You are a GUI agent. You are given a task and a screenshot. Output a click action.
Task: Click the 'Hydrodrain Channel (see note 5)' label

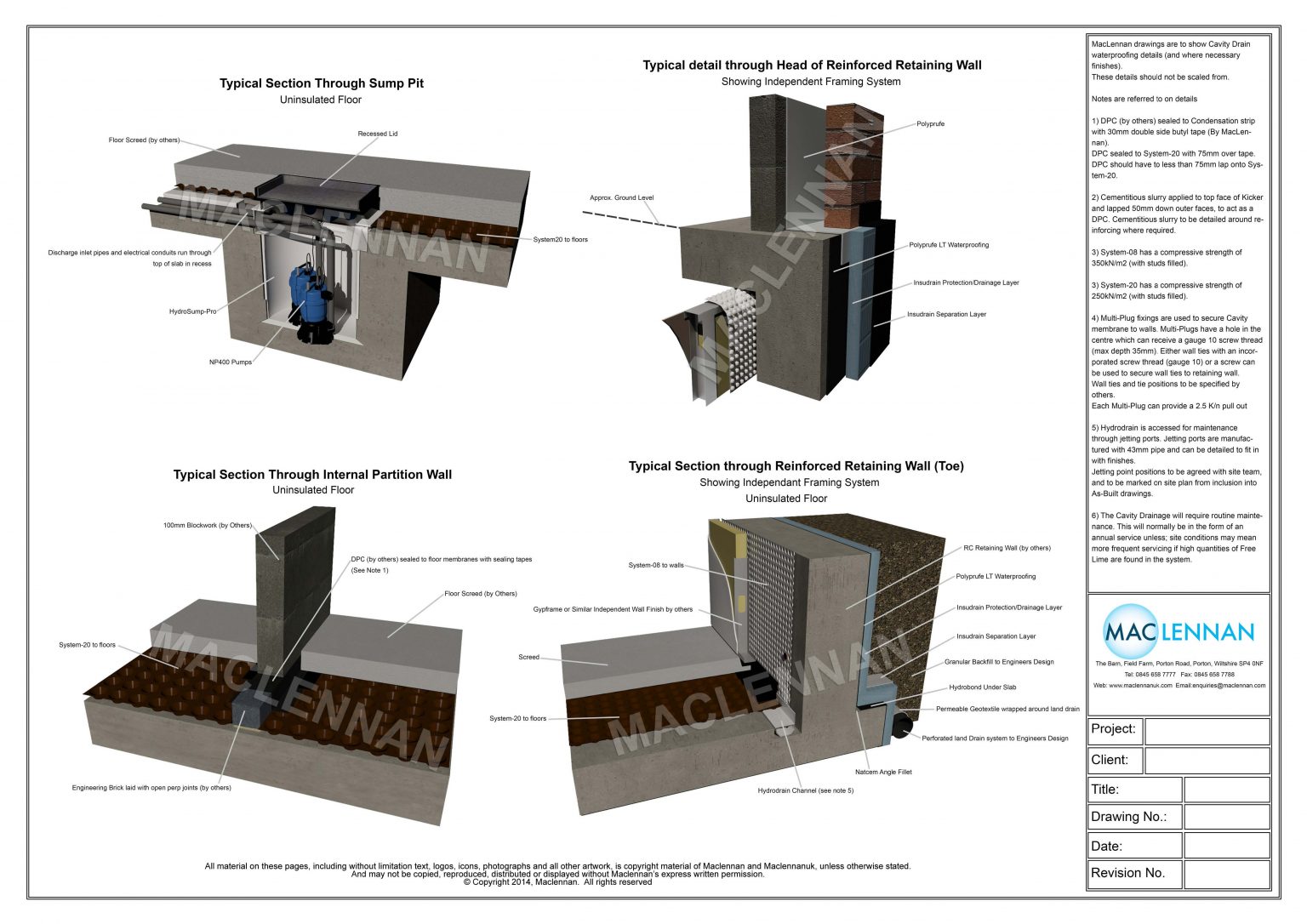point(805,790)
